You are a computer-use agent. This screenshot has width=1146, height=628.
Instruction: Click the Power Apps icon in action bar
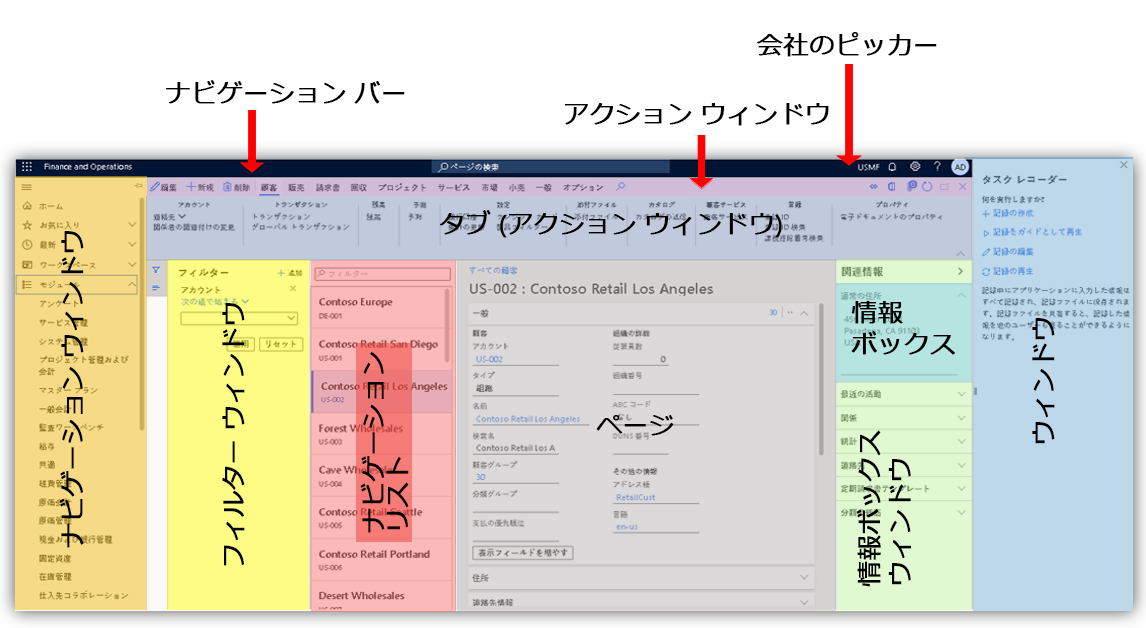click(x=873, y=186)
